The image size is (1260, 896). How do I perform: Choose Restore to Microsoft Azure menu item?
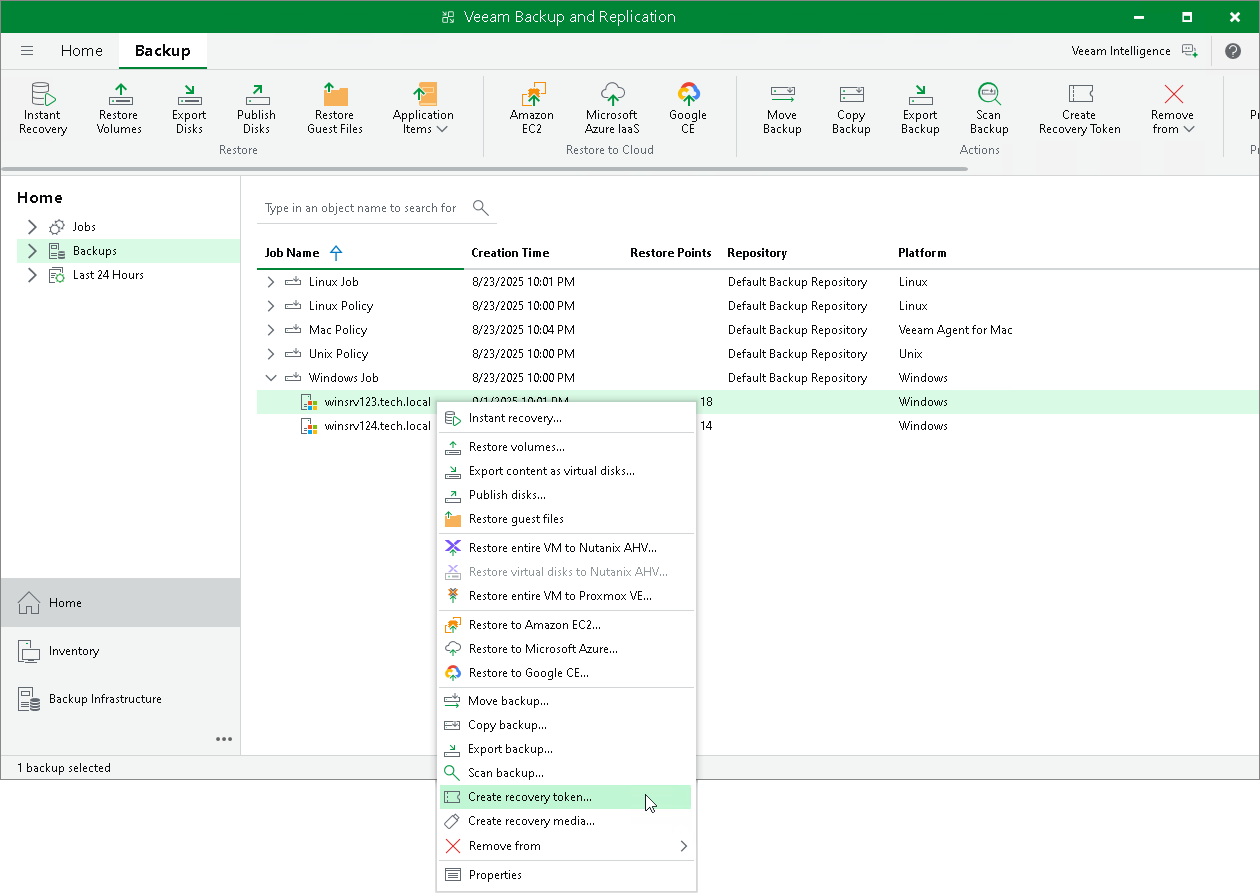pyautogui.click(x=566, y=649)
